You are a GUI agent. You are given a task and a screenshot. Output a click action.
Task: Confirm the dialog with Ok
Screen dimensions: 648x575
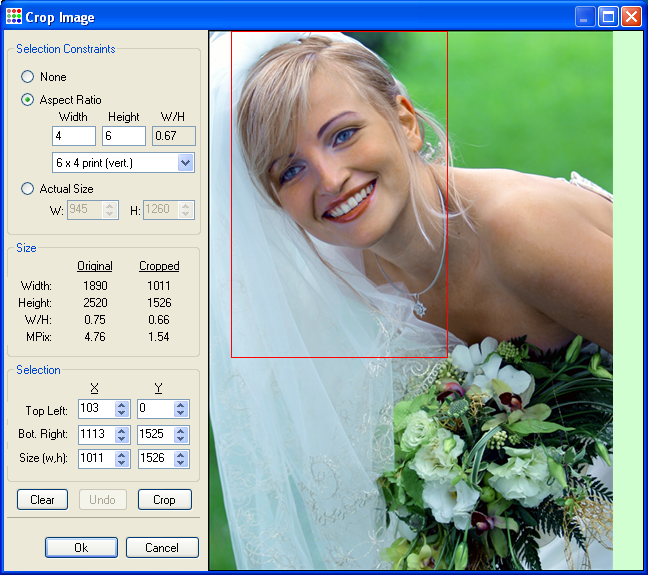81,548
